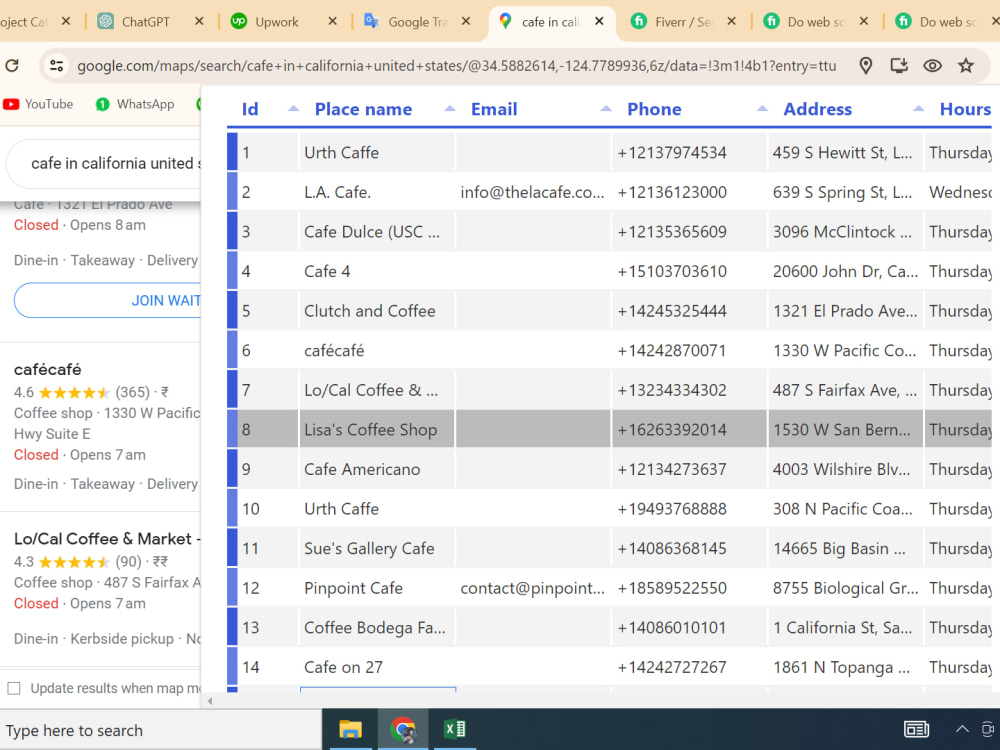Click info@thelacafe email cell

point(533,192)
